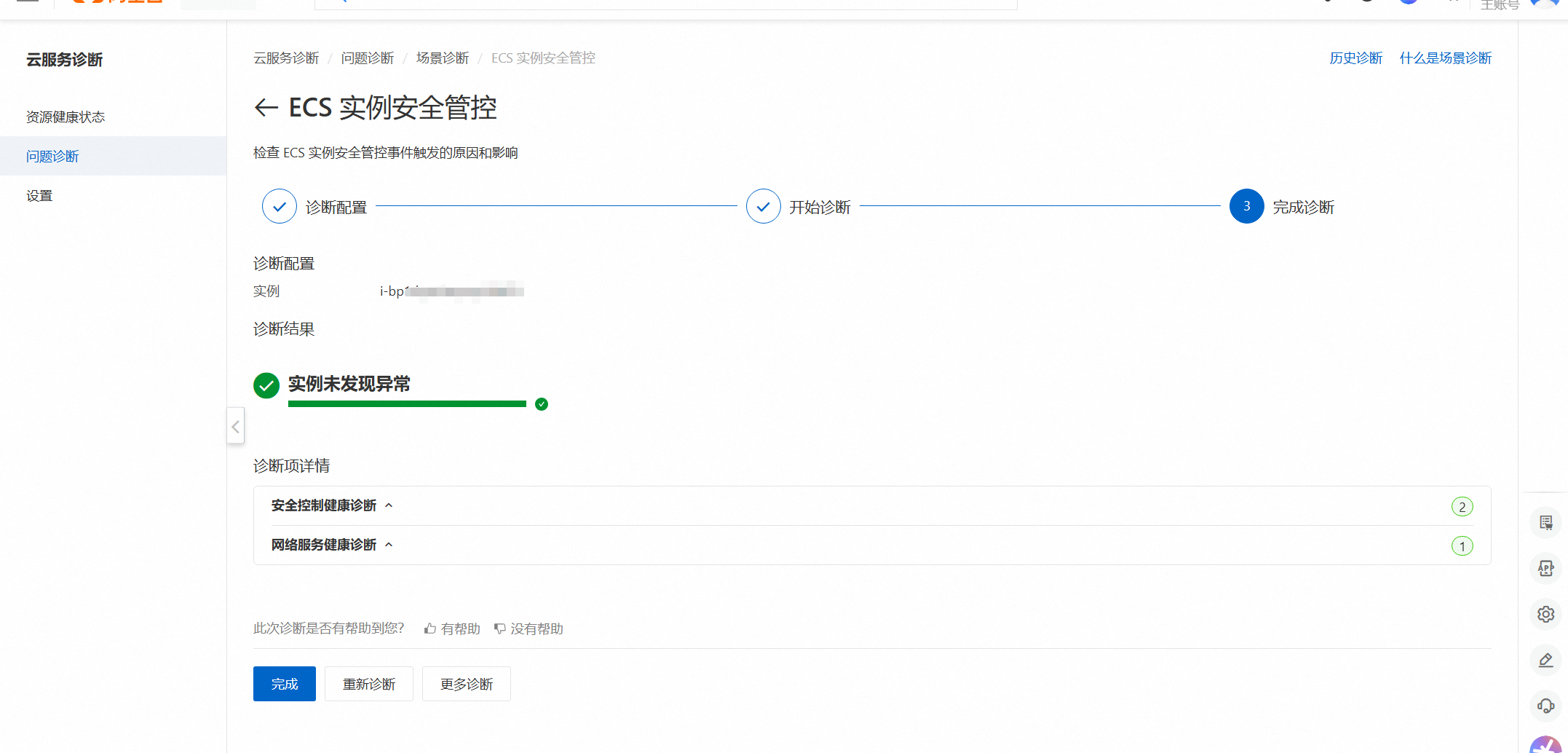Viewport: 1568px width, 753px height.
Task: Click the thumbs-down 没有帮助 feedback icon
Action: click(x=500, y=628)
